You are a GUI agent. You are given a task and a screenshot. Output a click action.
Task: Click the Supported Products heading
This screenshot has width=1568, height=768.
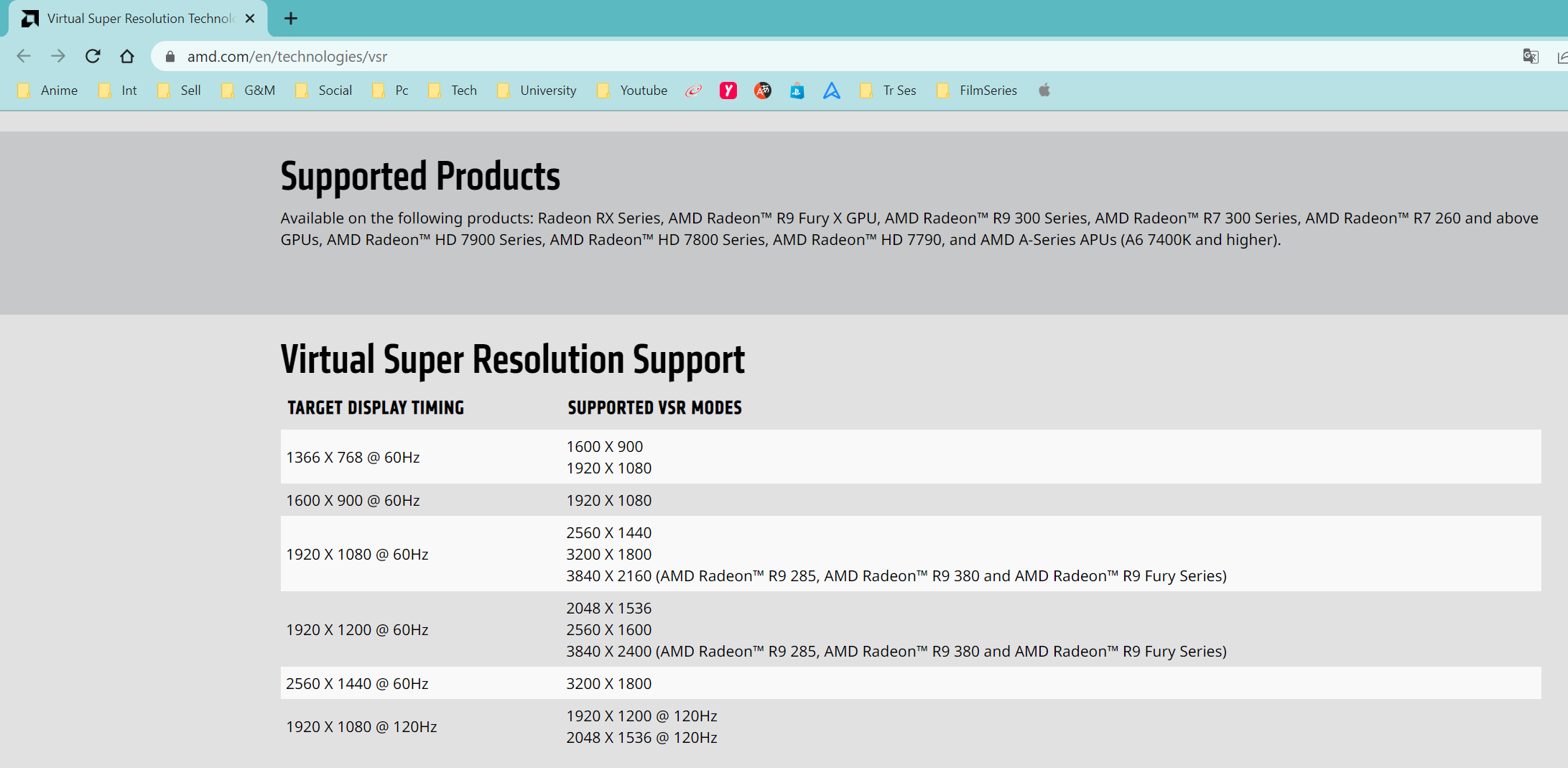coord(420,177)
